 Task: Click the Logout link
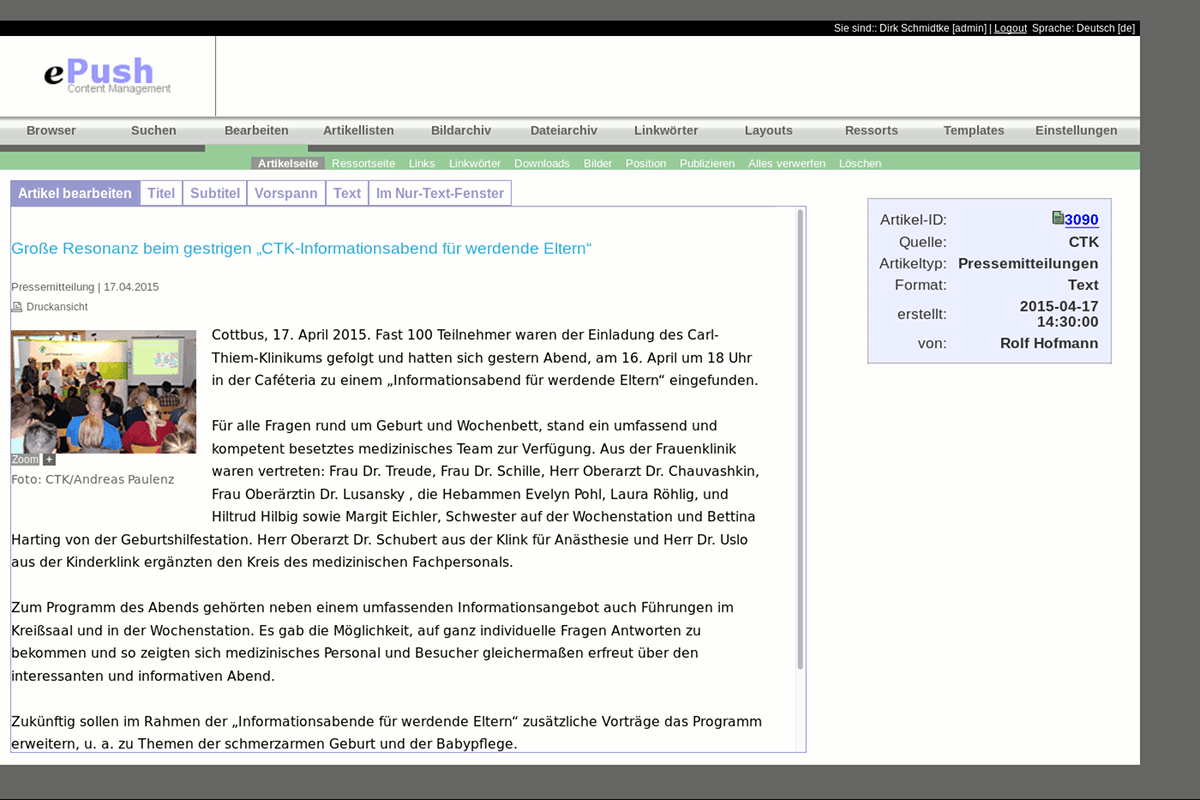[1010, 28]
